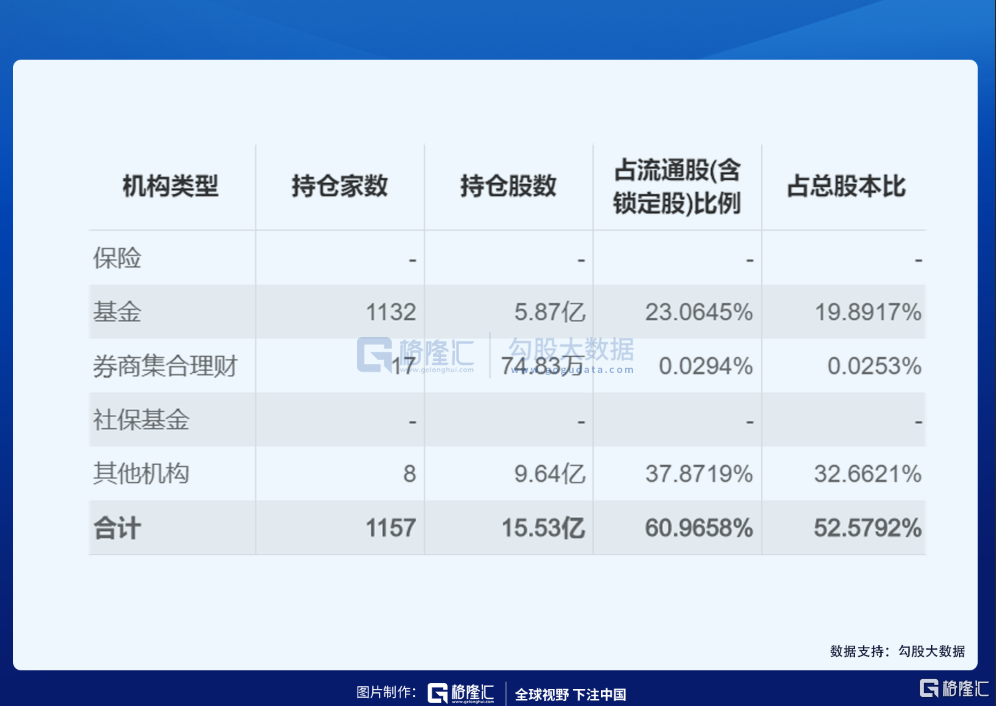The height and width of the screenshot is (706, 996).
Task: Select the 15.53亿 total shares cell
Action: pyautogui.click(x=543, y=528)
